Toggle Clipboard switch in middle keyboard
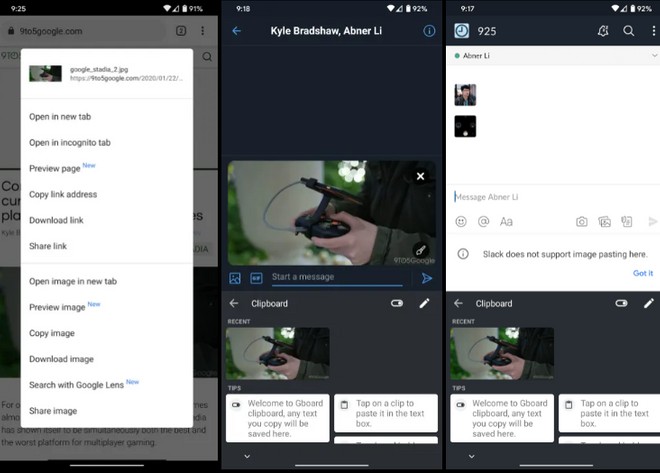Screen dimensions: 660x473 [397, 303]
